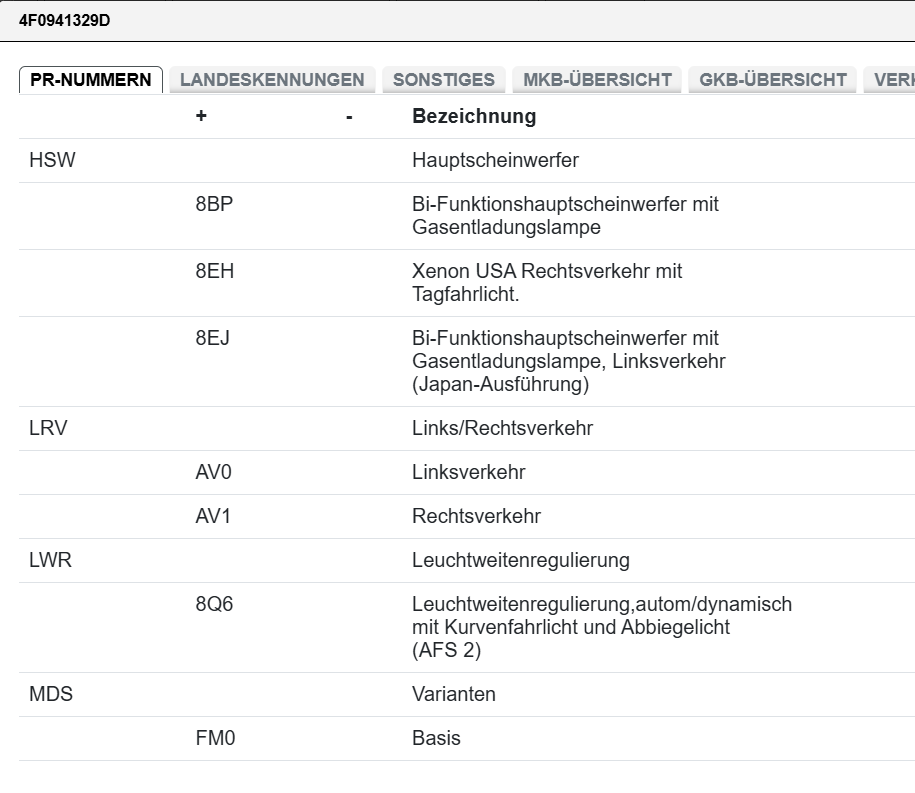Select the 8EJ Japan-Ausführung entry
The width and height of the screenshot is (915, 793).
coord(467,362)
